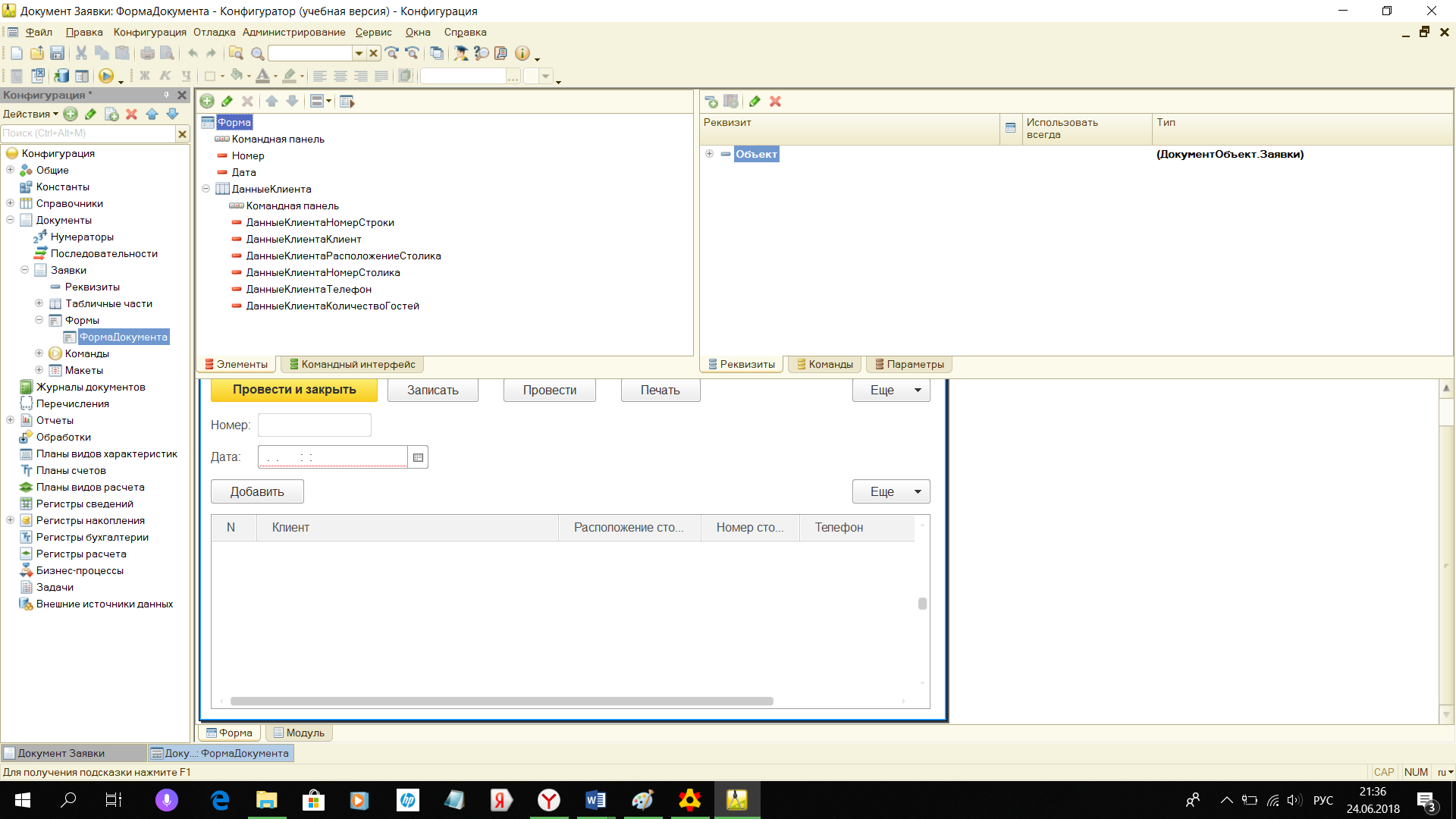Click the save diskette icon in toolbar
The width and height of the screenshot is (1456, 819).
[x=57, y=53]
